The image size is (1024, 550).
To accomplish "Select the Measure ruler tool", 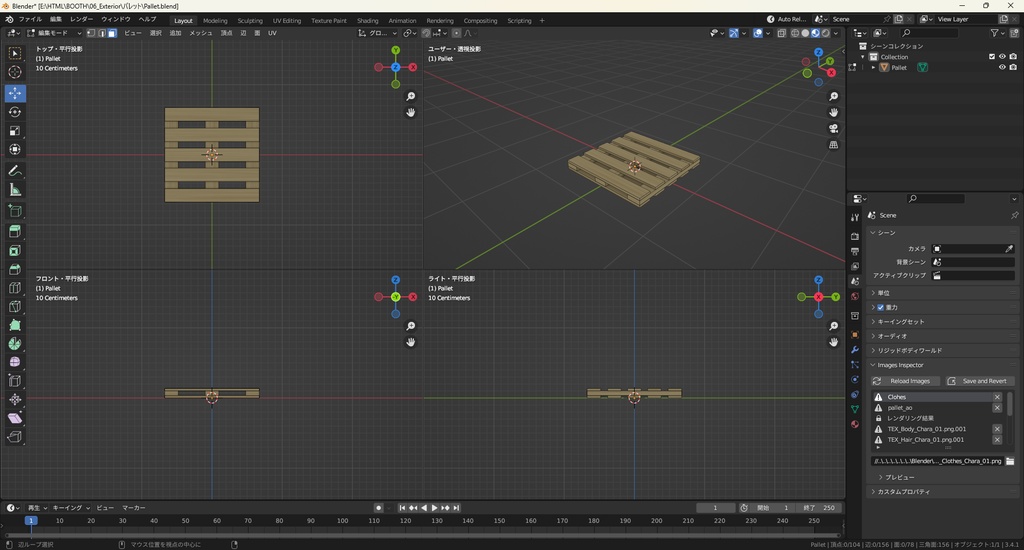I will point(15,190).
